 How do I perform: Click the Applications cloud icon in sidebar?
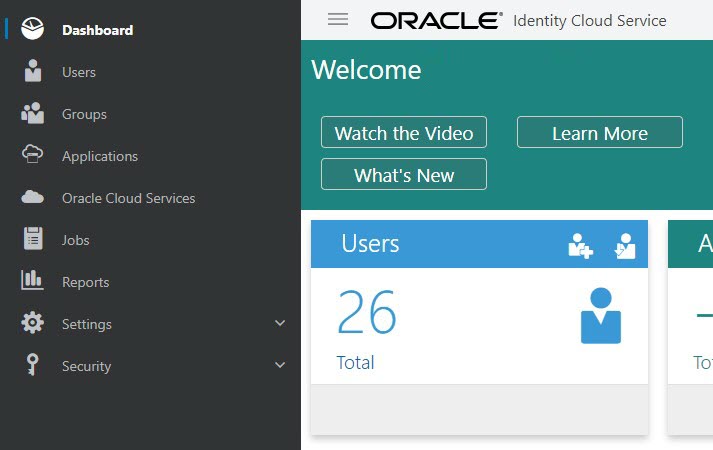point(33,155)
